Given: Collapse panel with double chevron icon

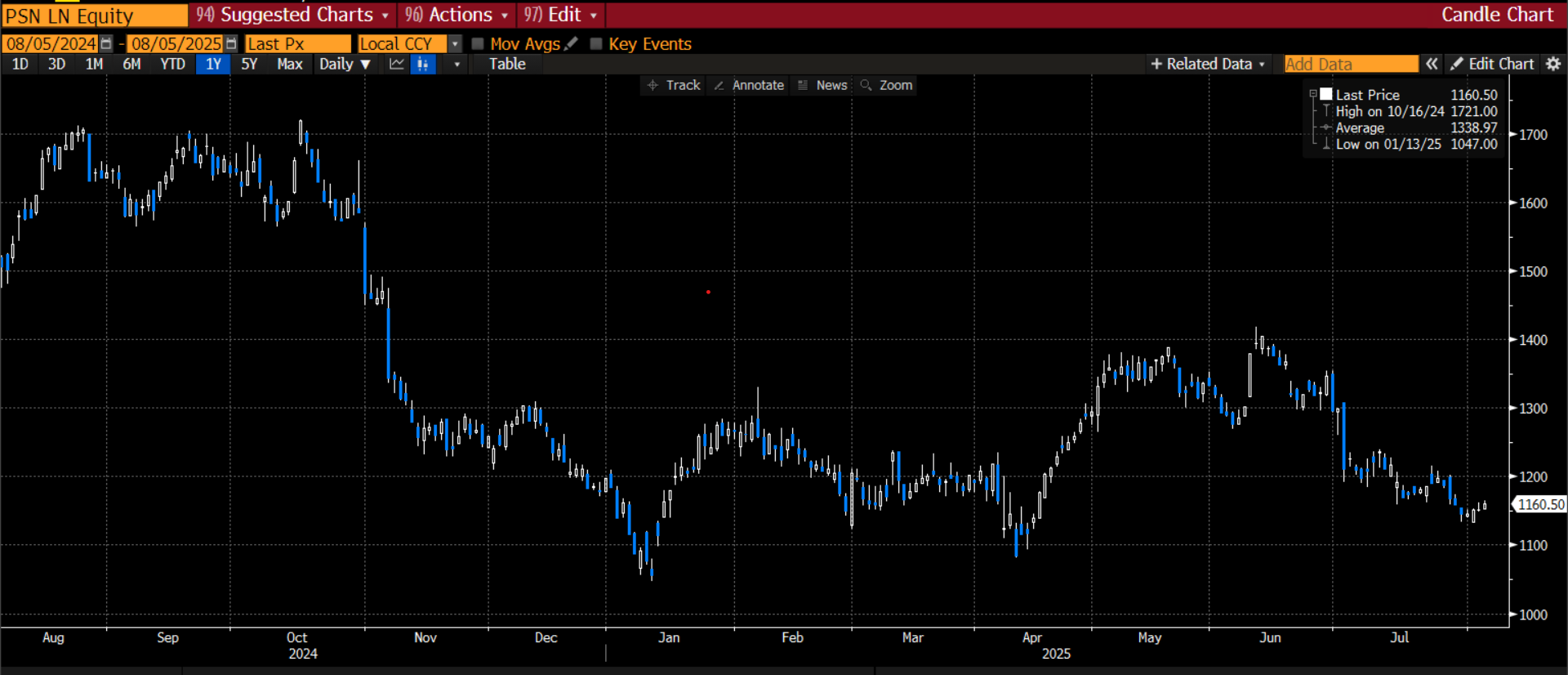Looking at the screenshot, I should (x=1432, y=64).
